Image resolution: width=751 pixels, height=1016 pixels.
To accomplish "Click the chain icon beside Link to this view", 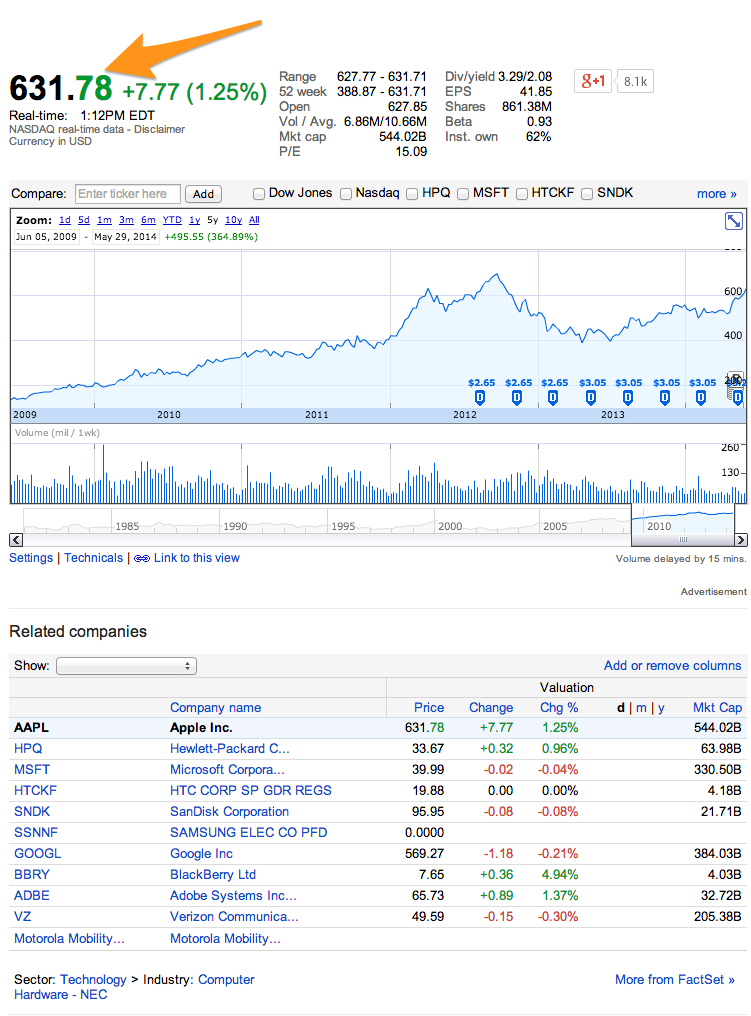I will pos(142,559).
